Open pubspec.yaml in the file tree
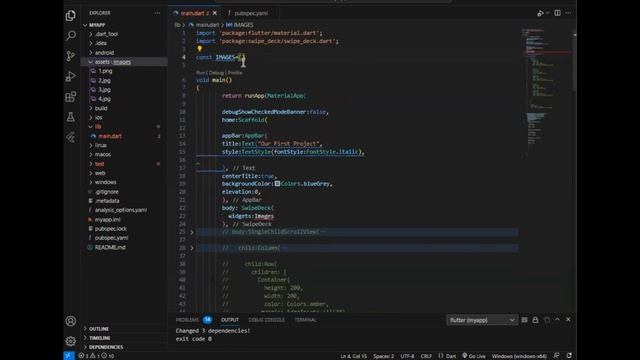Image resolution: width=640 pixels, height=360 pixels. (111, 238)
